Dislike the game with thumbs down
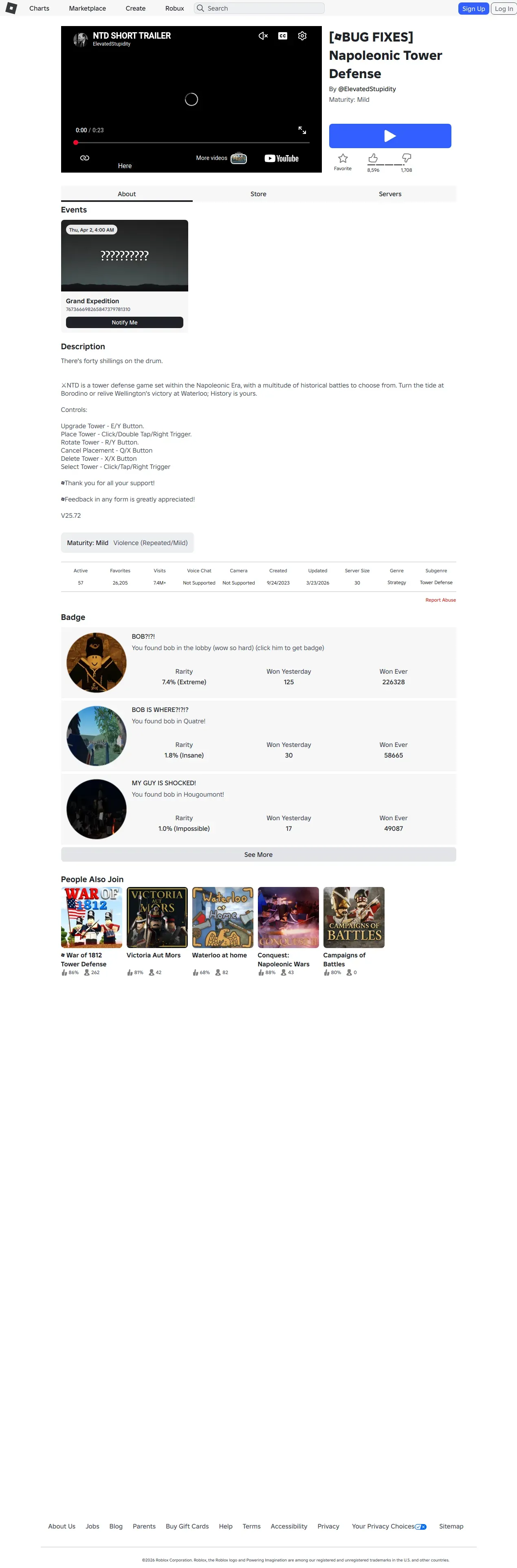517x1568 pixels. tap(406, 158)
